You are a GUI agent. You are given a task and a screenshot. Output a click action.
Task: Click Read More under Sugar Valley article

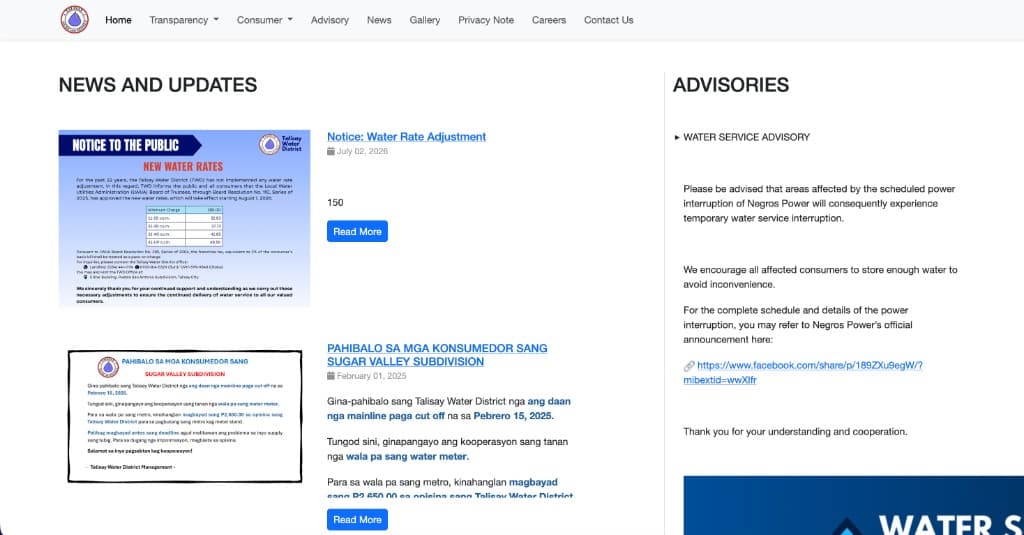357,519
